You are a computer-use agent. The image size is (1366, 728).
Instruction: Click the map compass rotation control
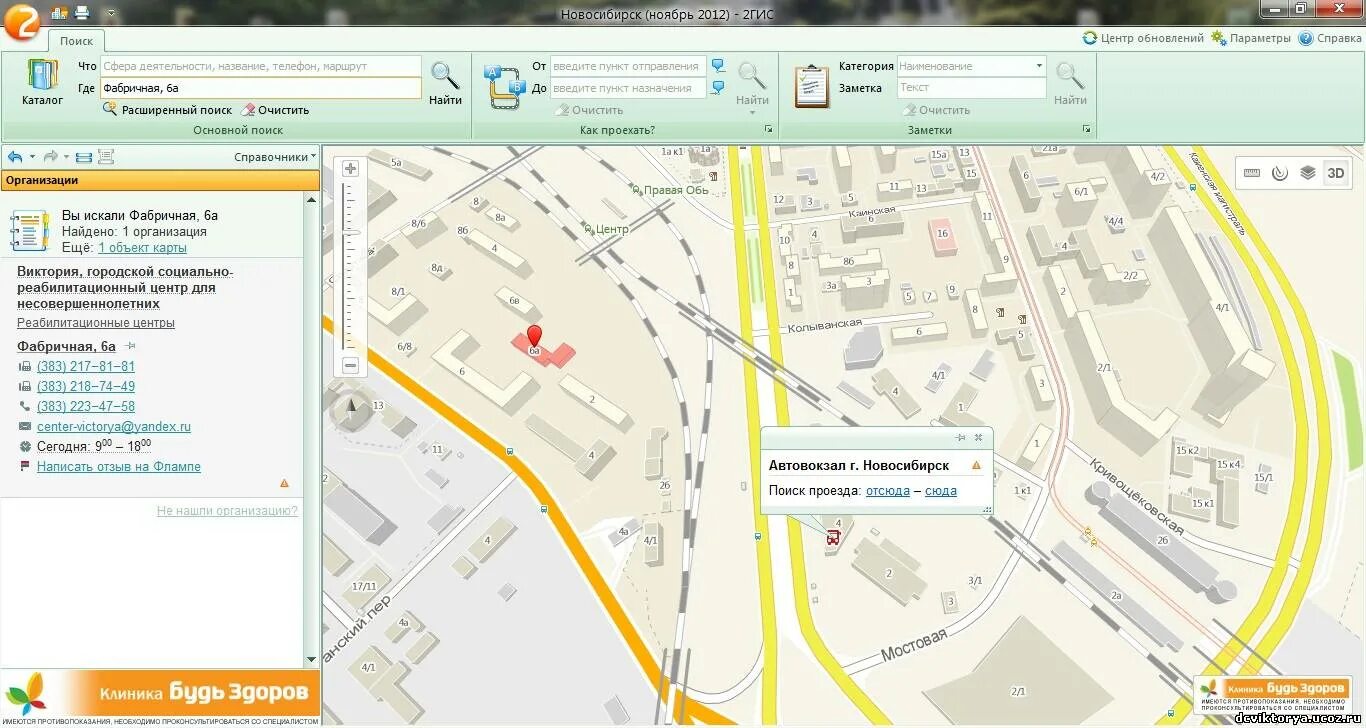pyautogui.click(x=351, y=406)
